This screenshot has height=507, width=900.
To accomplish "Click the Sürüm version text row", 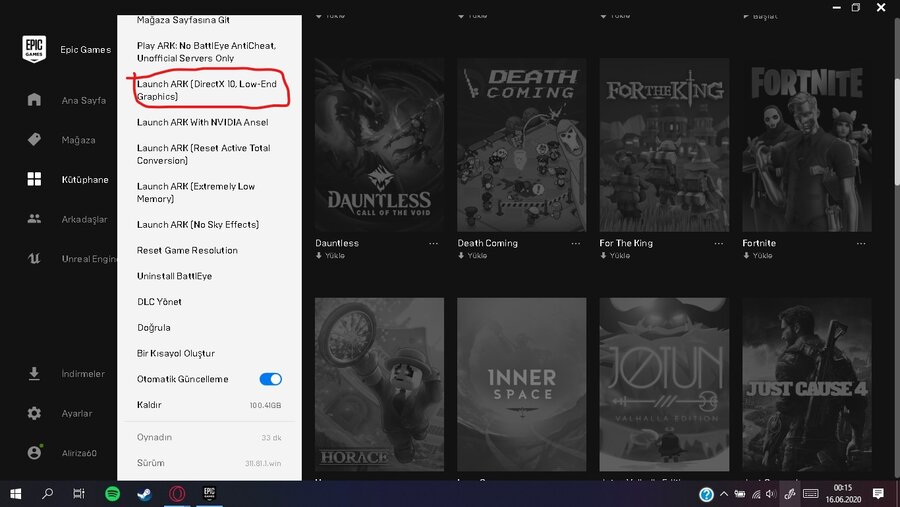I will click(210, 463).
